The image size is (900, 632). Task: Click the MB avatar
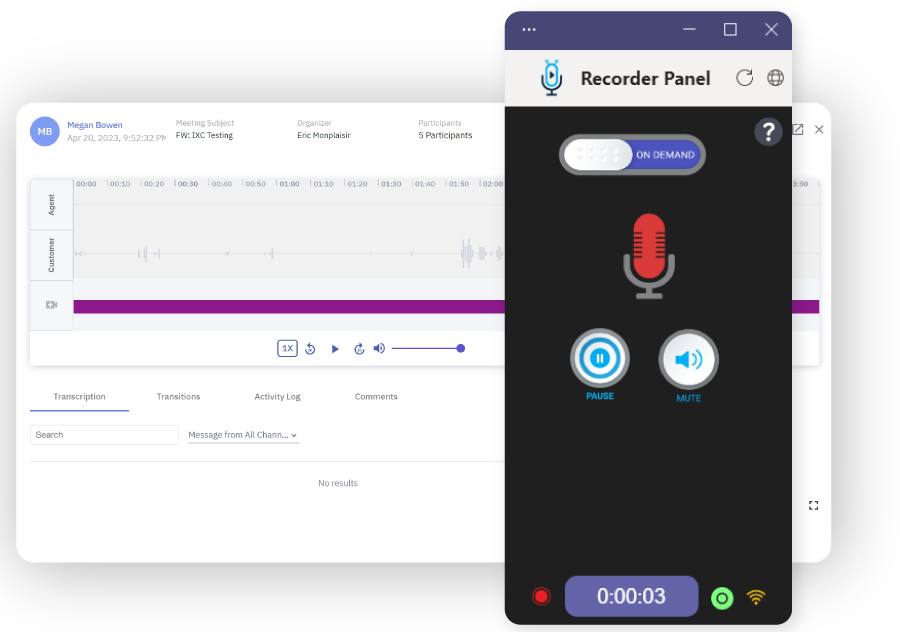coord(45,131)
